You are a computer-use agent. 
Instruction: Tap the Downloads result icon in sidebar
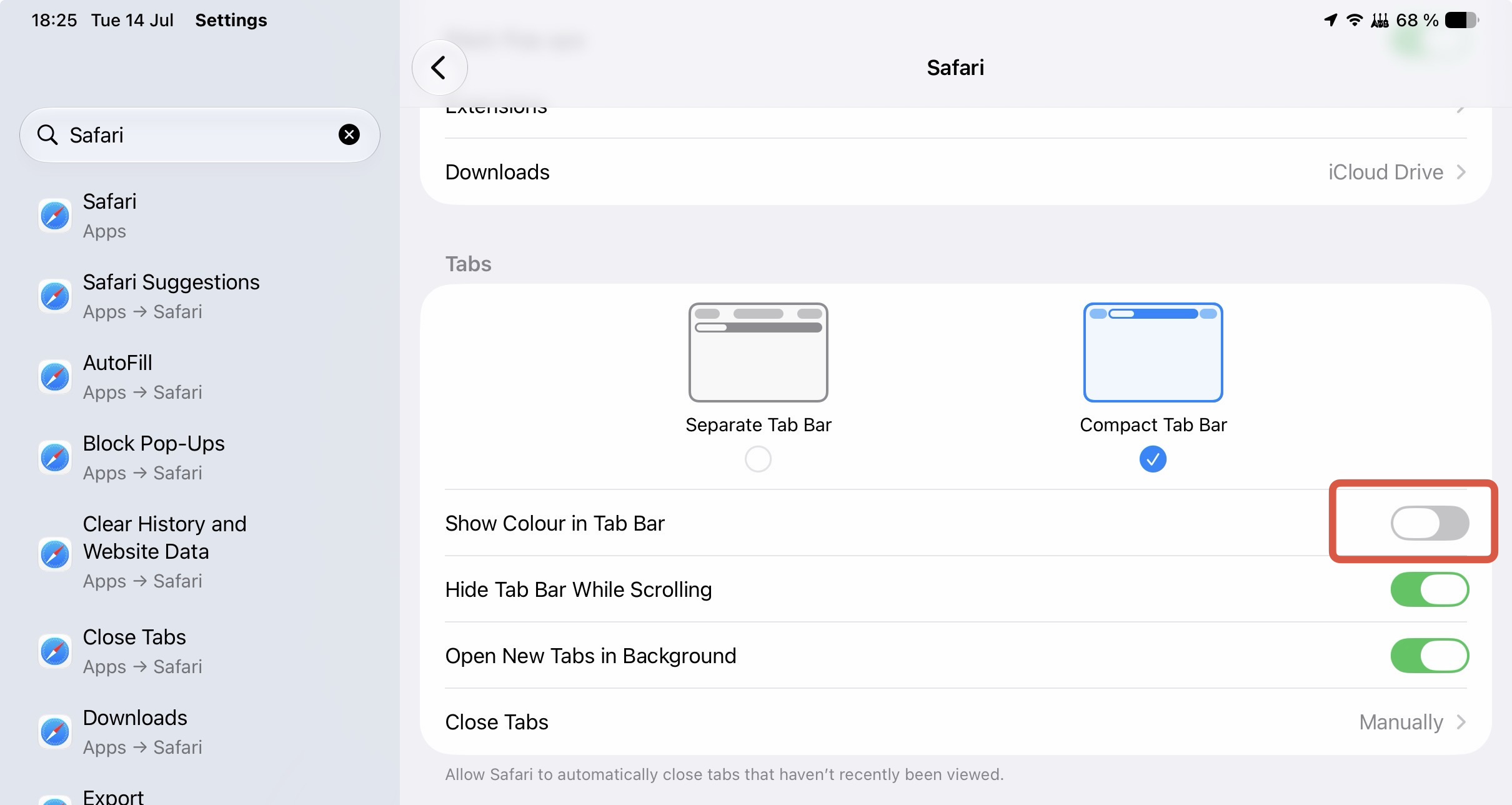pyautogui.click(x=55, y=732)
